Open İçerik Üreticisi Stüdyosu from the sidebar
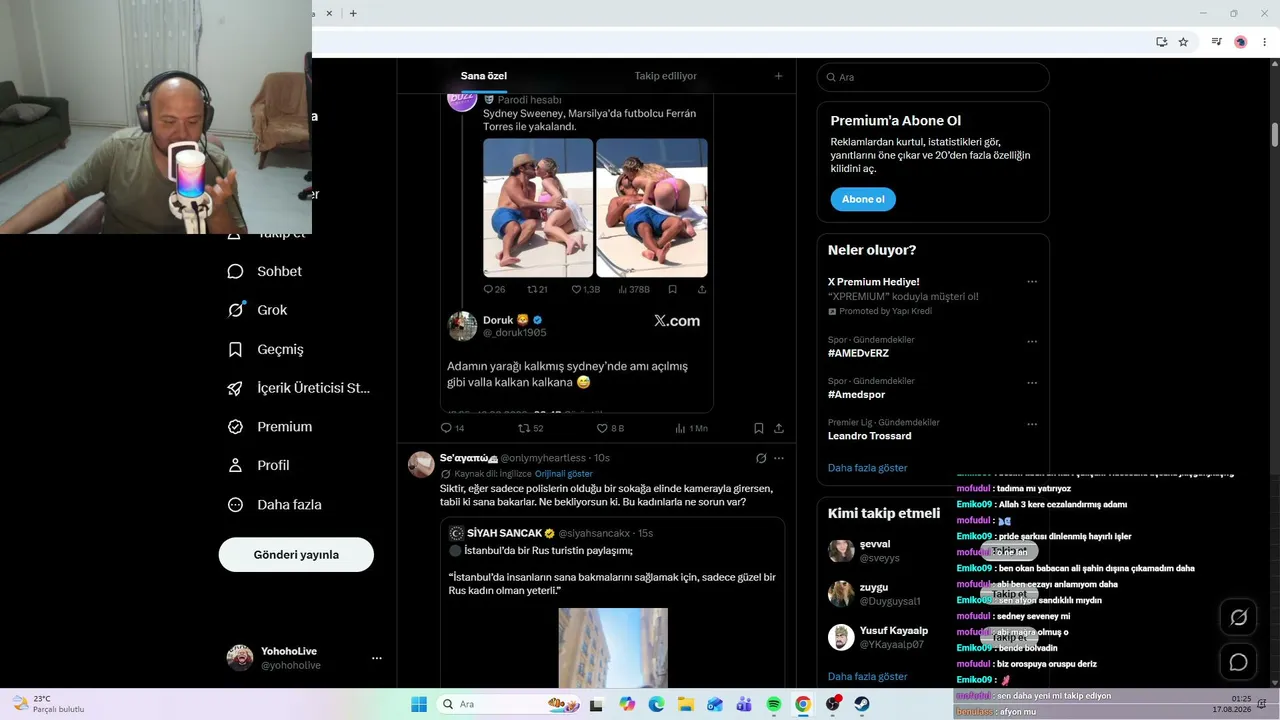Screen dimensions: 1280x720 click(298, 388)
